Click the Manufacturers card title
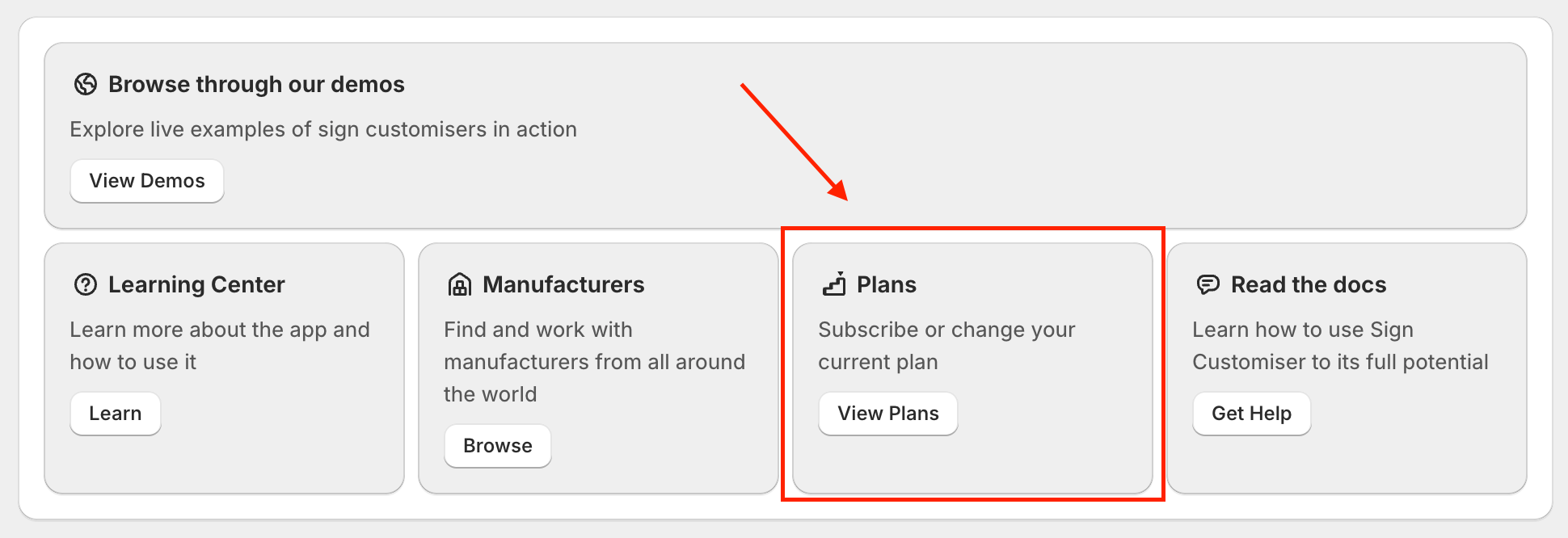 pos(563,284)
